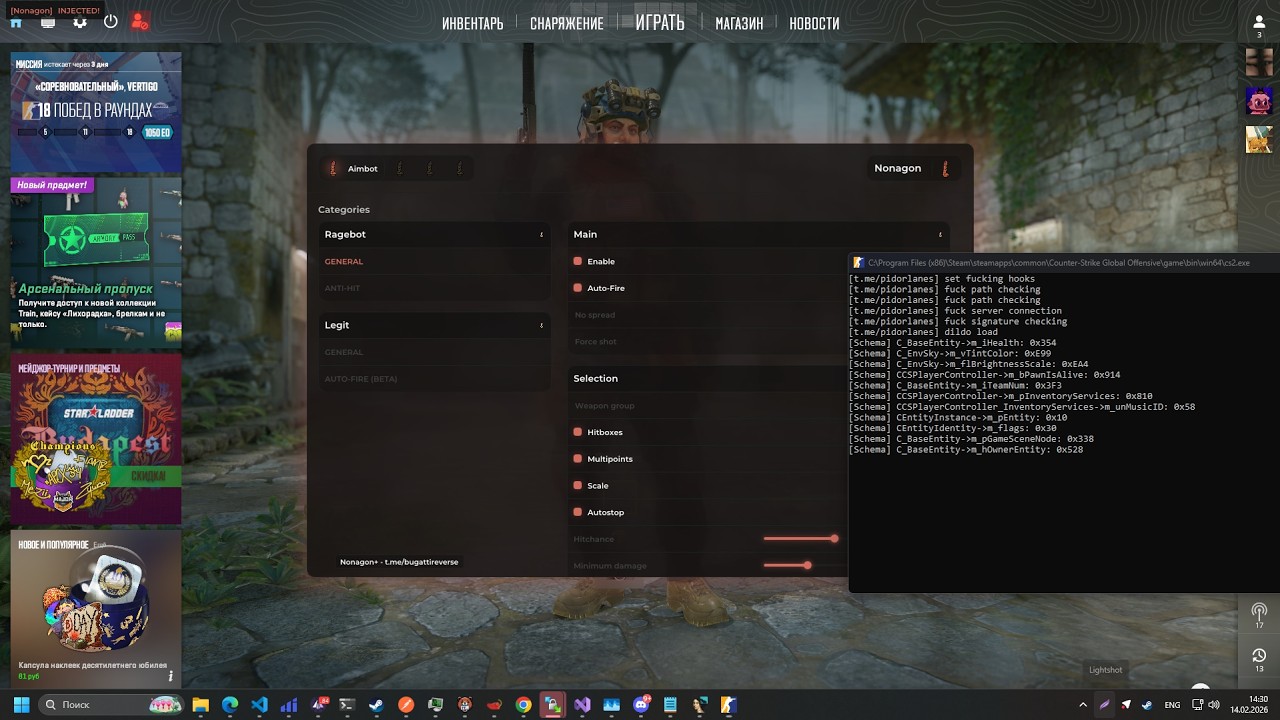1280x720 pixels.
Task: Toggle the dimmed Force shot option
Action: coord(596,342)
